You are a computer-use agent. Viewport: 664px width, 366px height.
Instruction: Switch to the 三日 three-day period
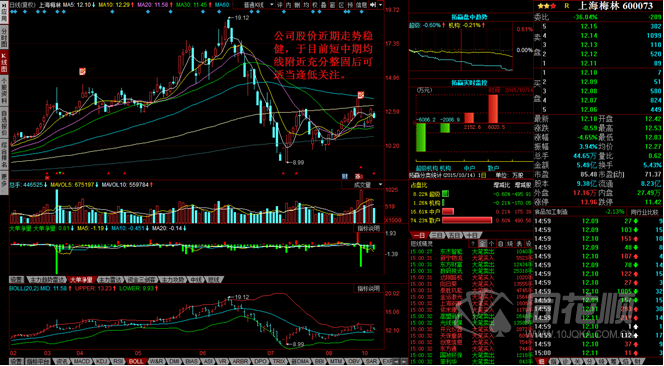click(437, 235)
